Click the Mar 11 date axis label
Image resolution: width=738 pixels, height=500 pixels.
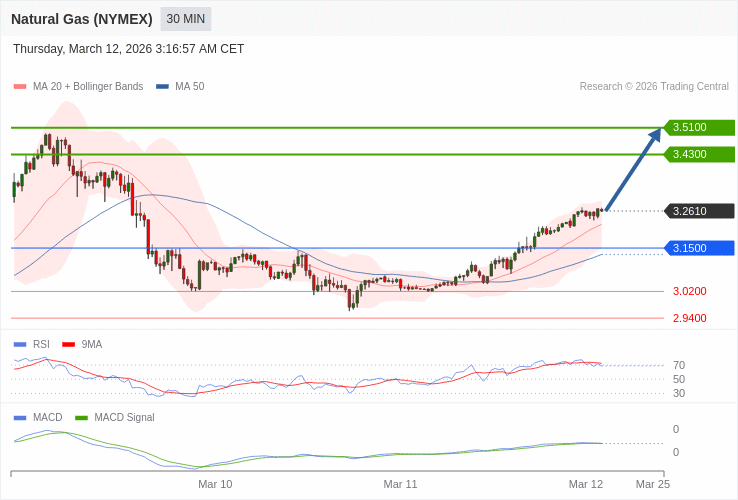coord(400,484)
